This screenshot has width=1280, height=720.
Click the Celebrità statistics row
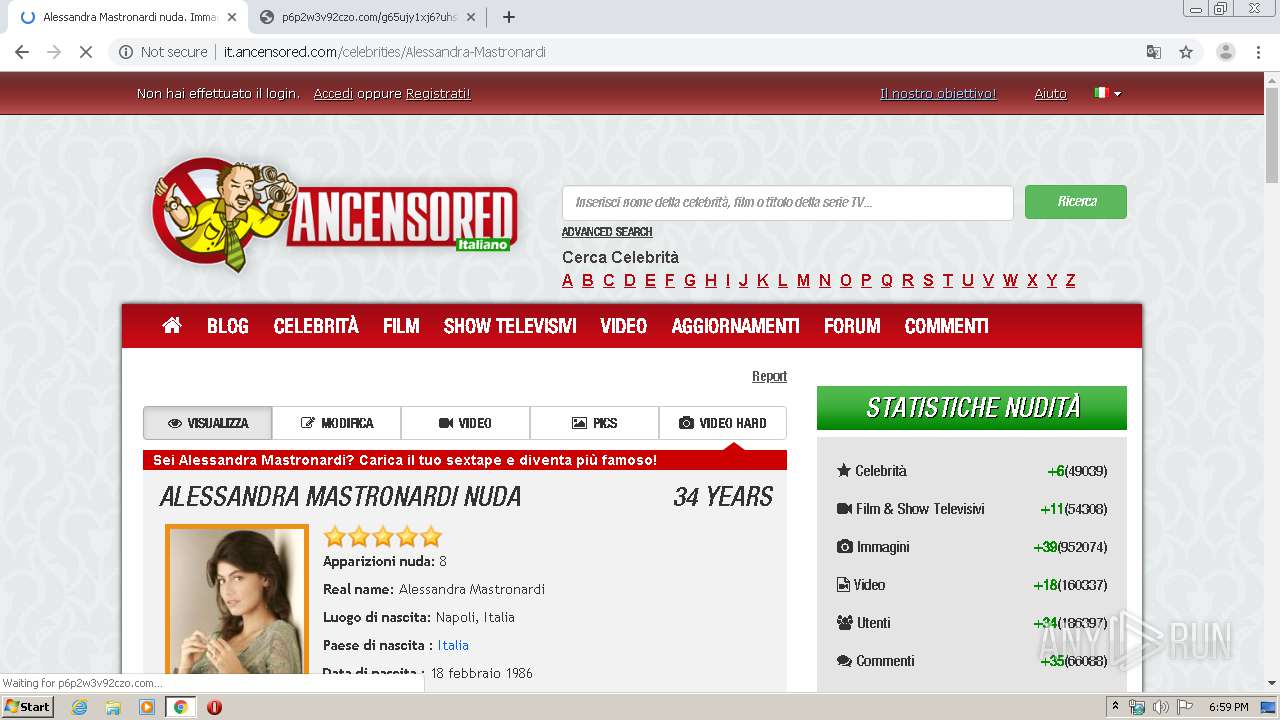coord(972,471)
